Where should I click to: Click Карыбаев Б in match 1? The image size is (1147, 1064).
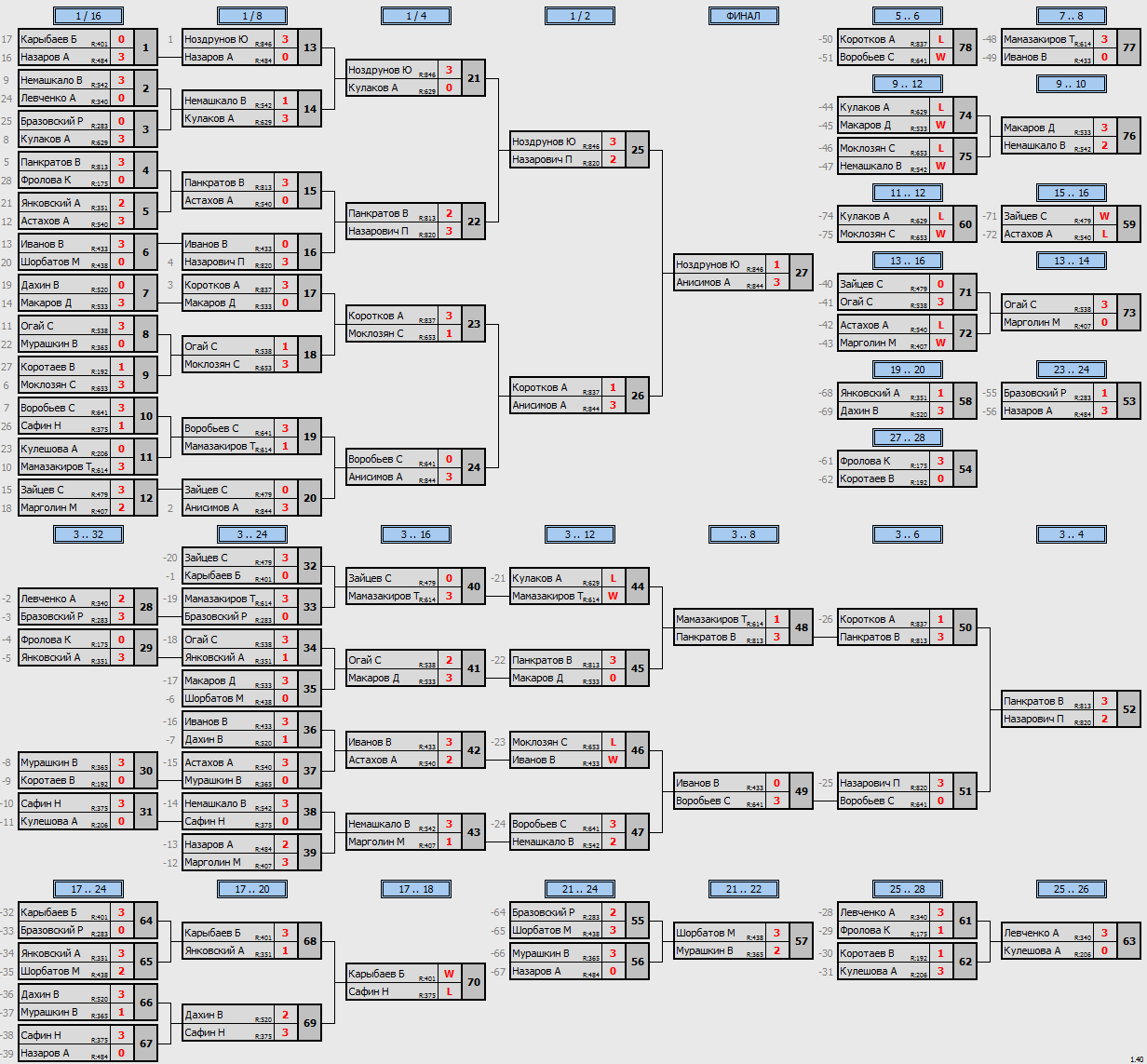[48, 39]
